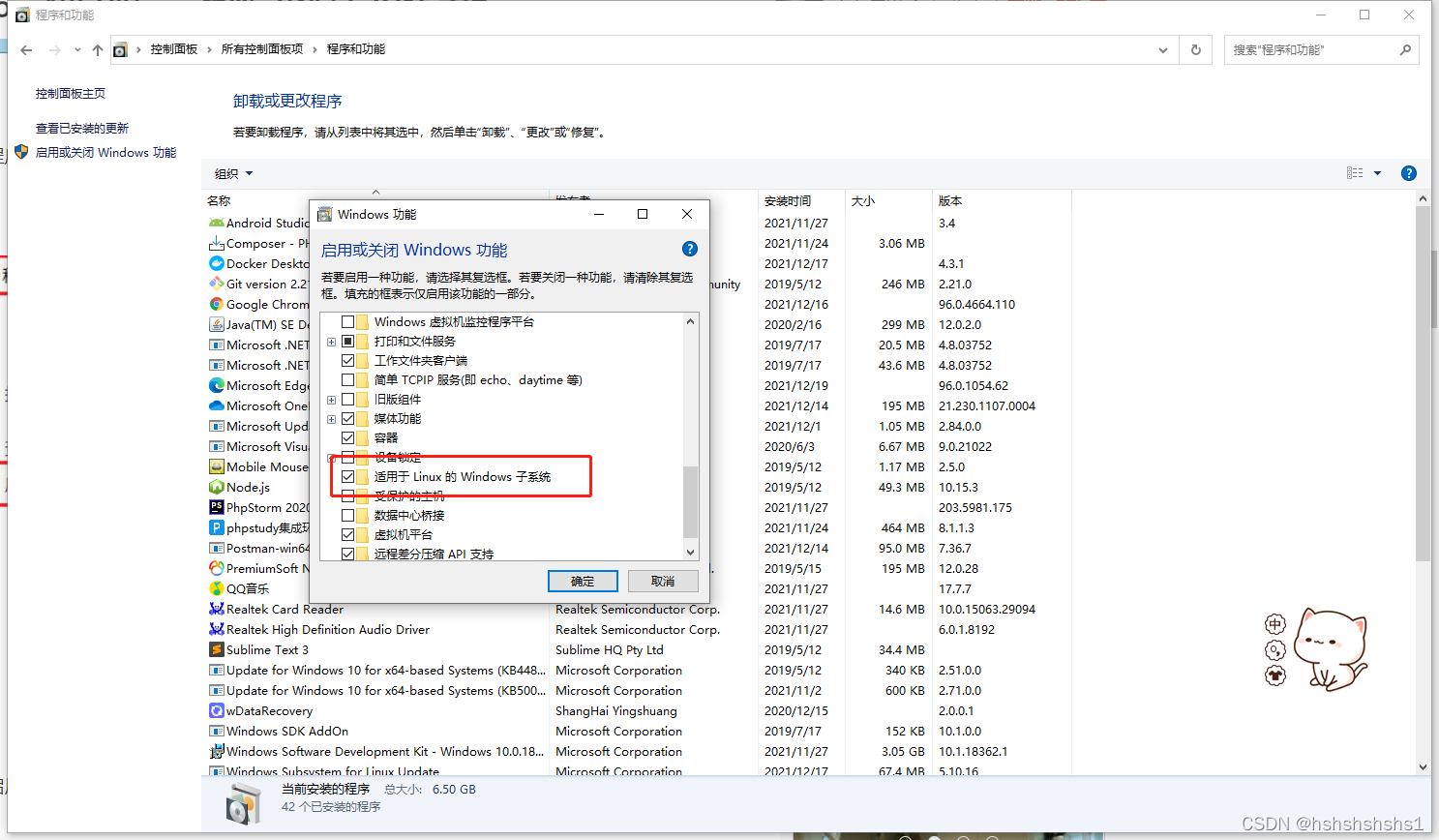The image size is (1439, 840).
Task: Open the view options dropdown arrow
Action: [x=1377, y=173]
